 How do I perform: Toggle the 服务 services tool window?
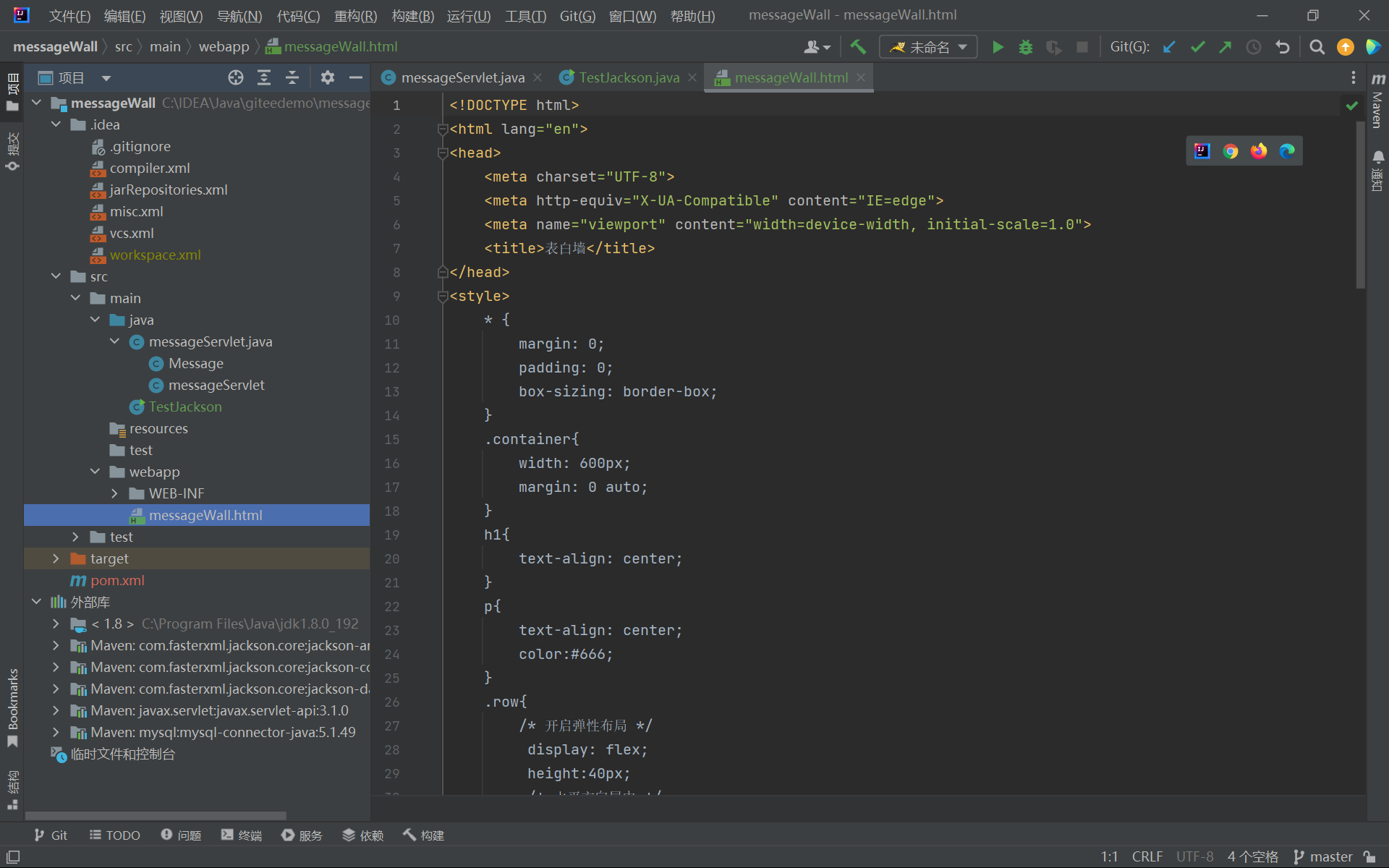point(302,835)
